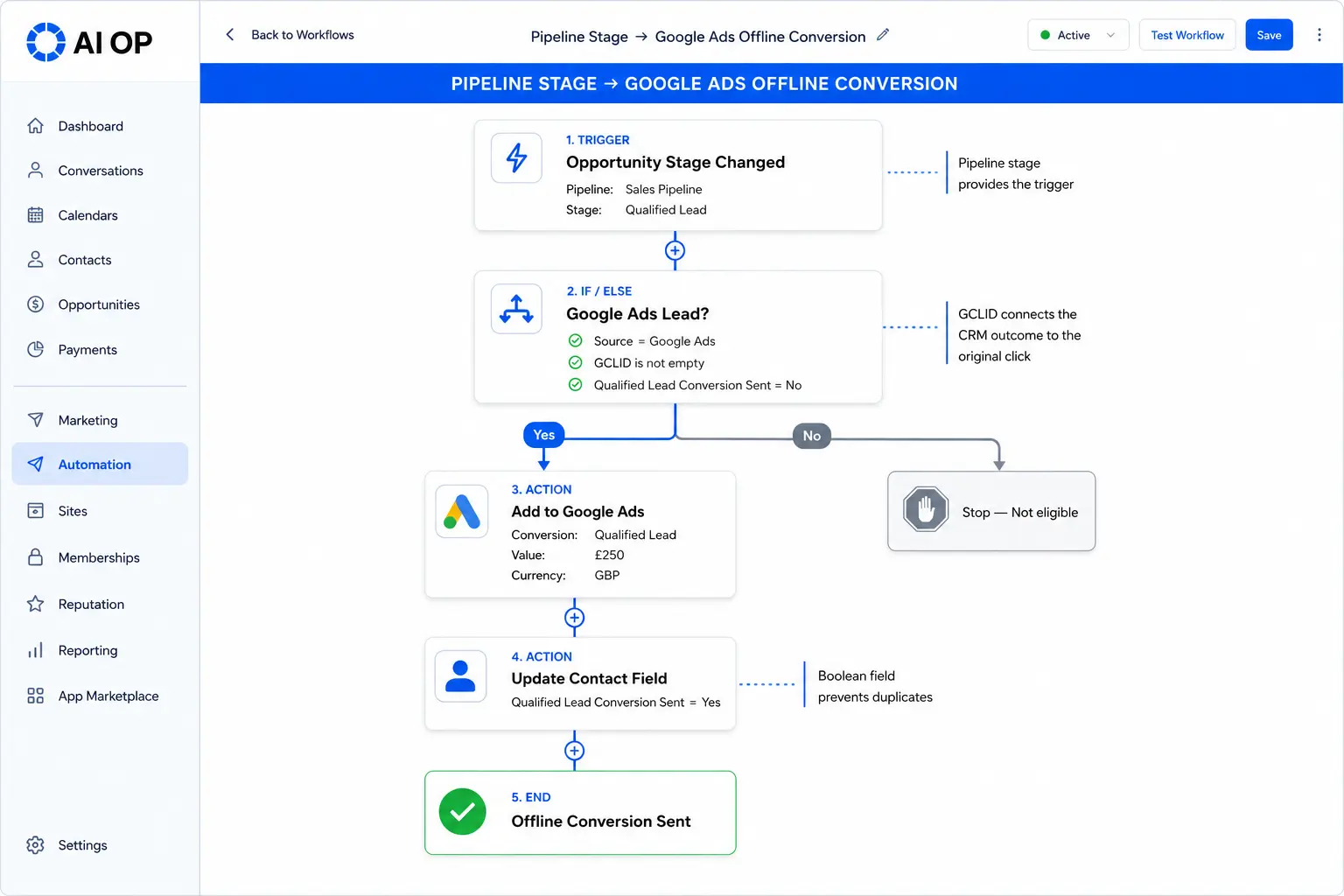Click the Reporting bar chart icon
Image resolution: width=1344 pixels, height=896 pixels.
pyautogui.click(x=35, y=650)
